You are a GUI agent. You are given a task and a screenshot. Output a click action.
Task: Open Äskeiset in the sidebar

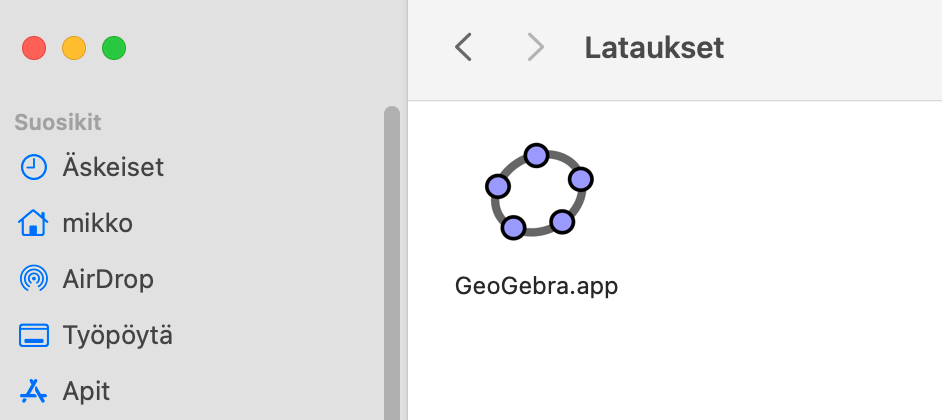[x=113, y=167]
